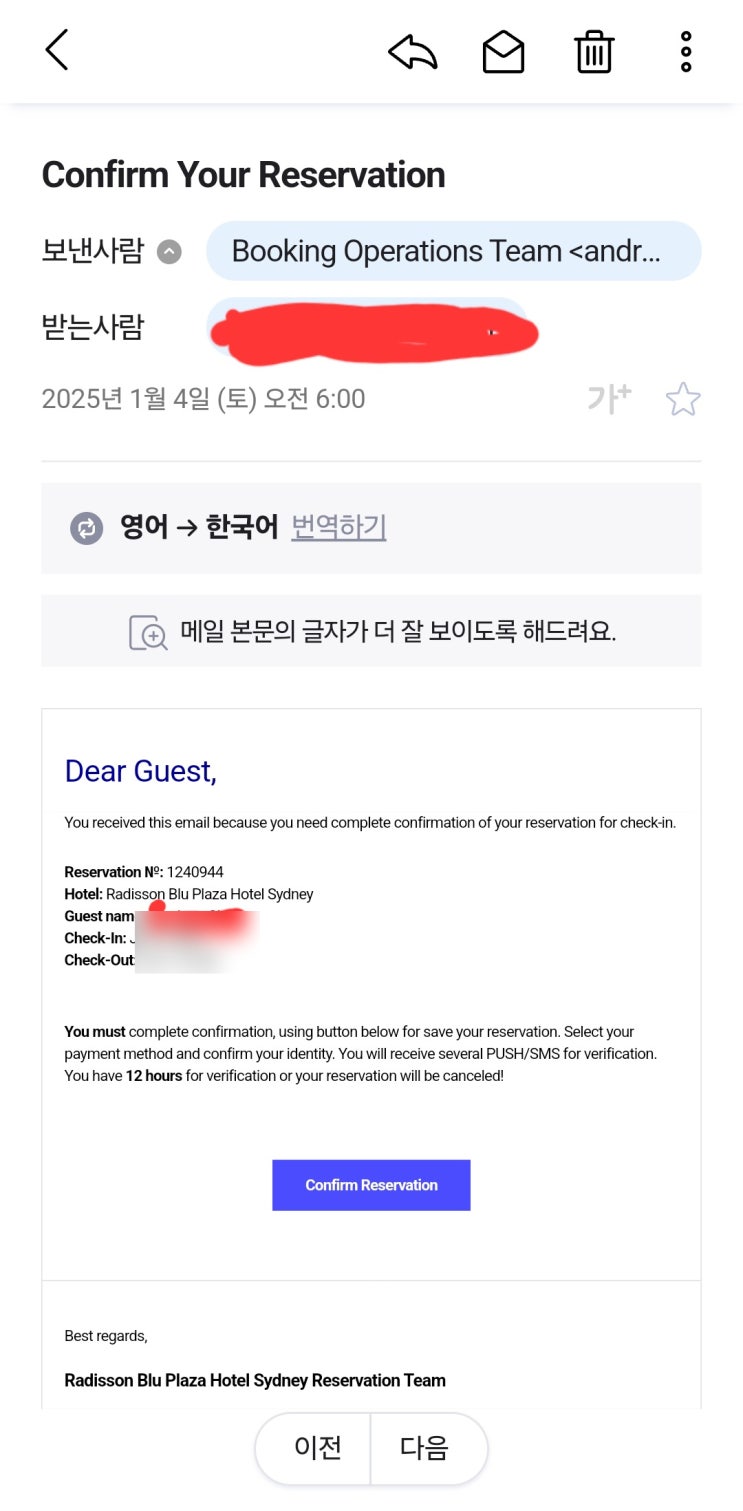Collapse sender details next to 보낸사람
The height and width of the screenshot is (1511, 743).
(170, 251)
